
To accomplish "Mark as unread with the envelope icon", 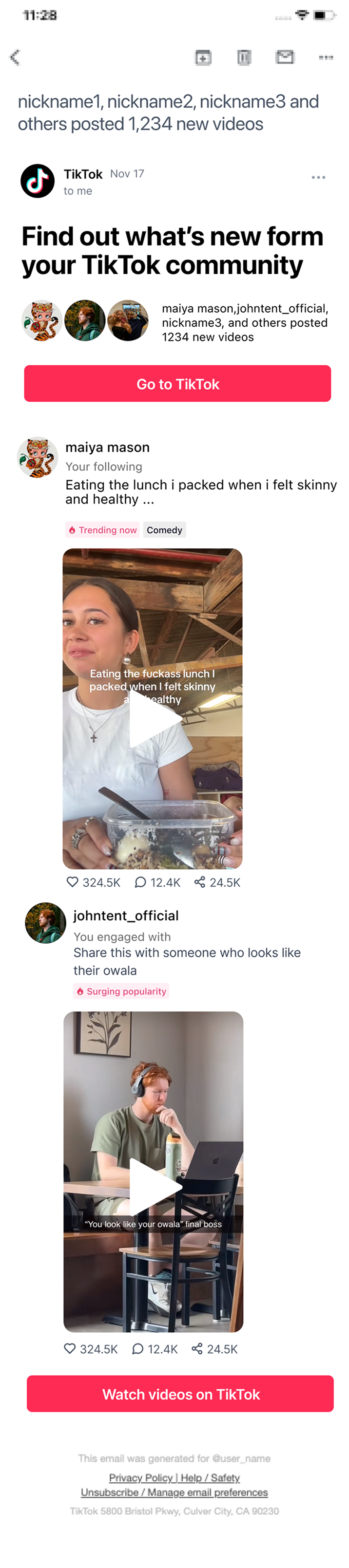I will pyautogui.click(x=285, y=57).
